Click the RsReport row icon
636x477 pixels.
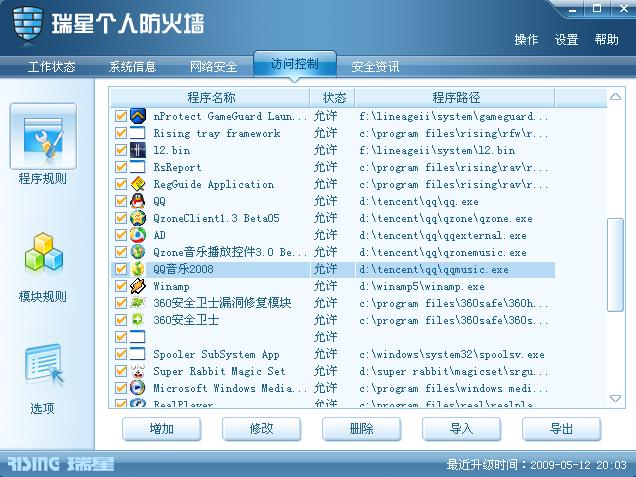[138, 167]
